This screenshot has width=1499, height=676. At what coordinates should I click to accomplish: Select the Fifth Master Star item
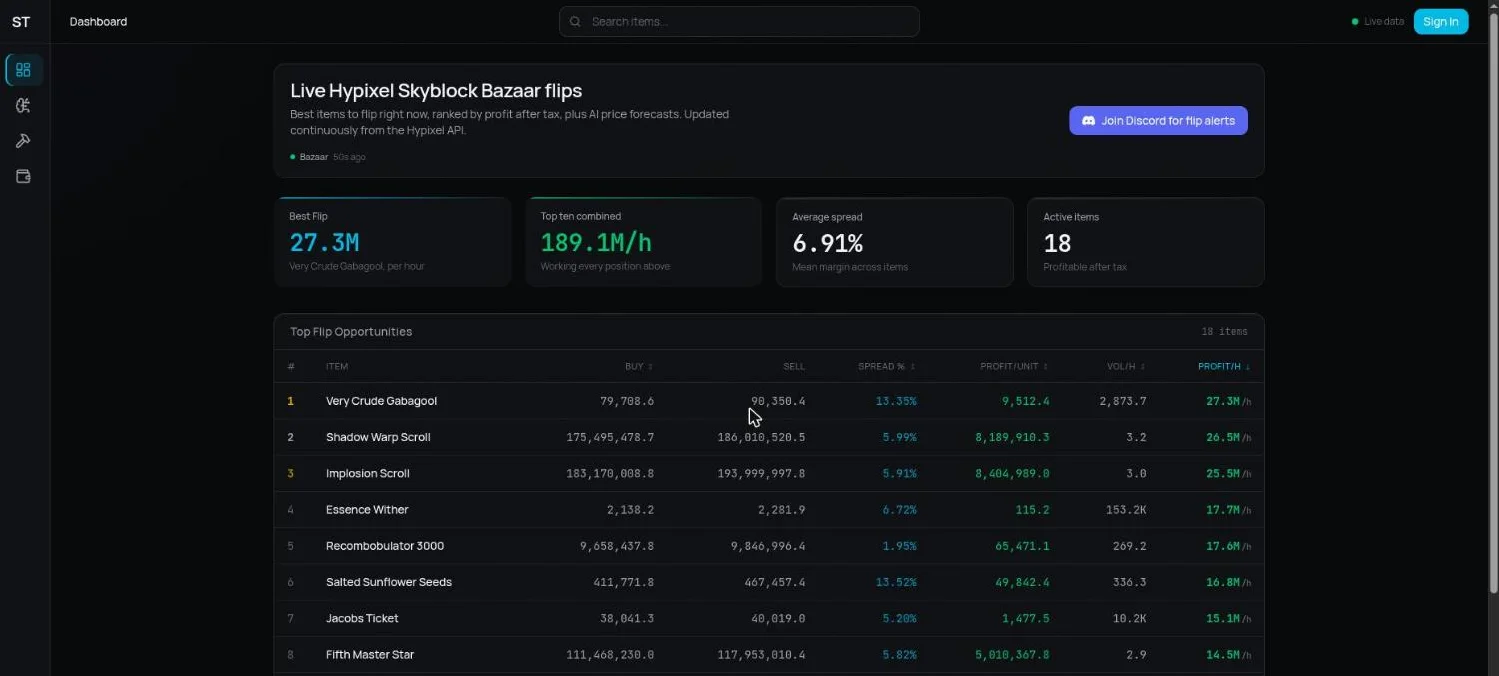click(370, 655)
